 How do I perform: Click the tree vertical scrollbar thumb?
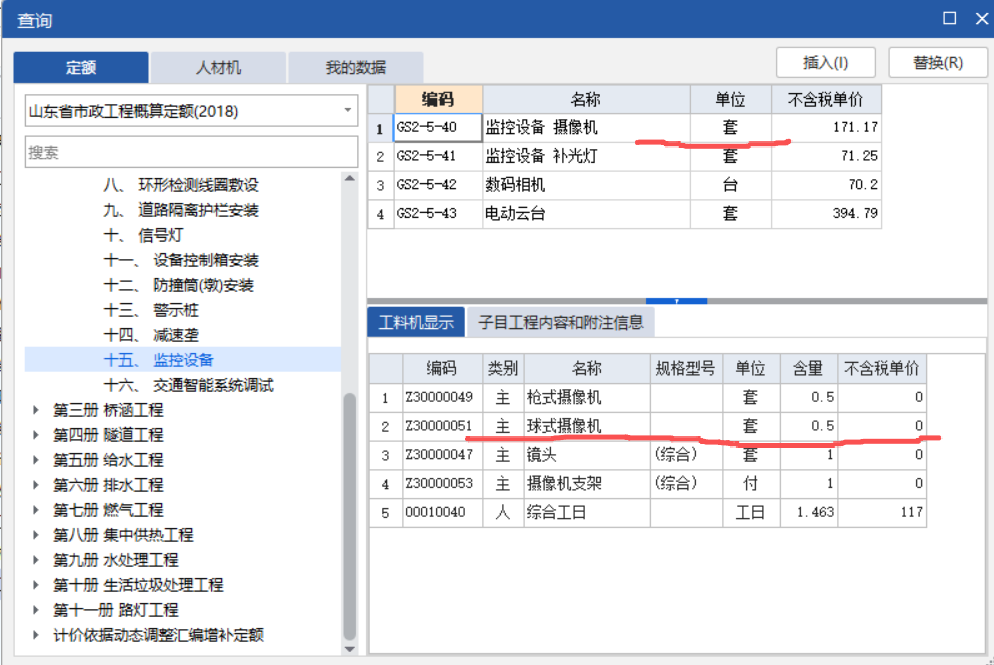pos(349,517)
